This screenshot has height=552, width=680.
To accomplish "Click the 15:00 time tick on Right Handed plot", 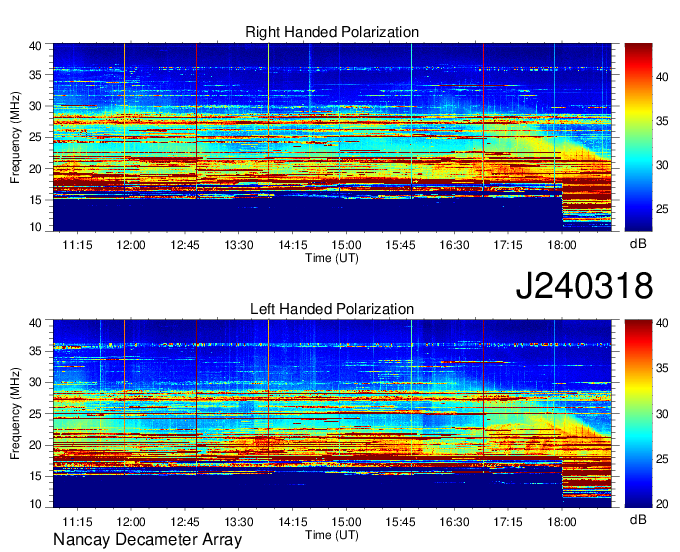I will click(347, 245).
